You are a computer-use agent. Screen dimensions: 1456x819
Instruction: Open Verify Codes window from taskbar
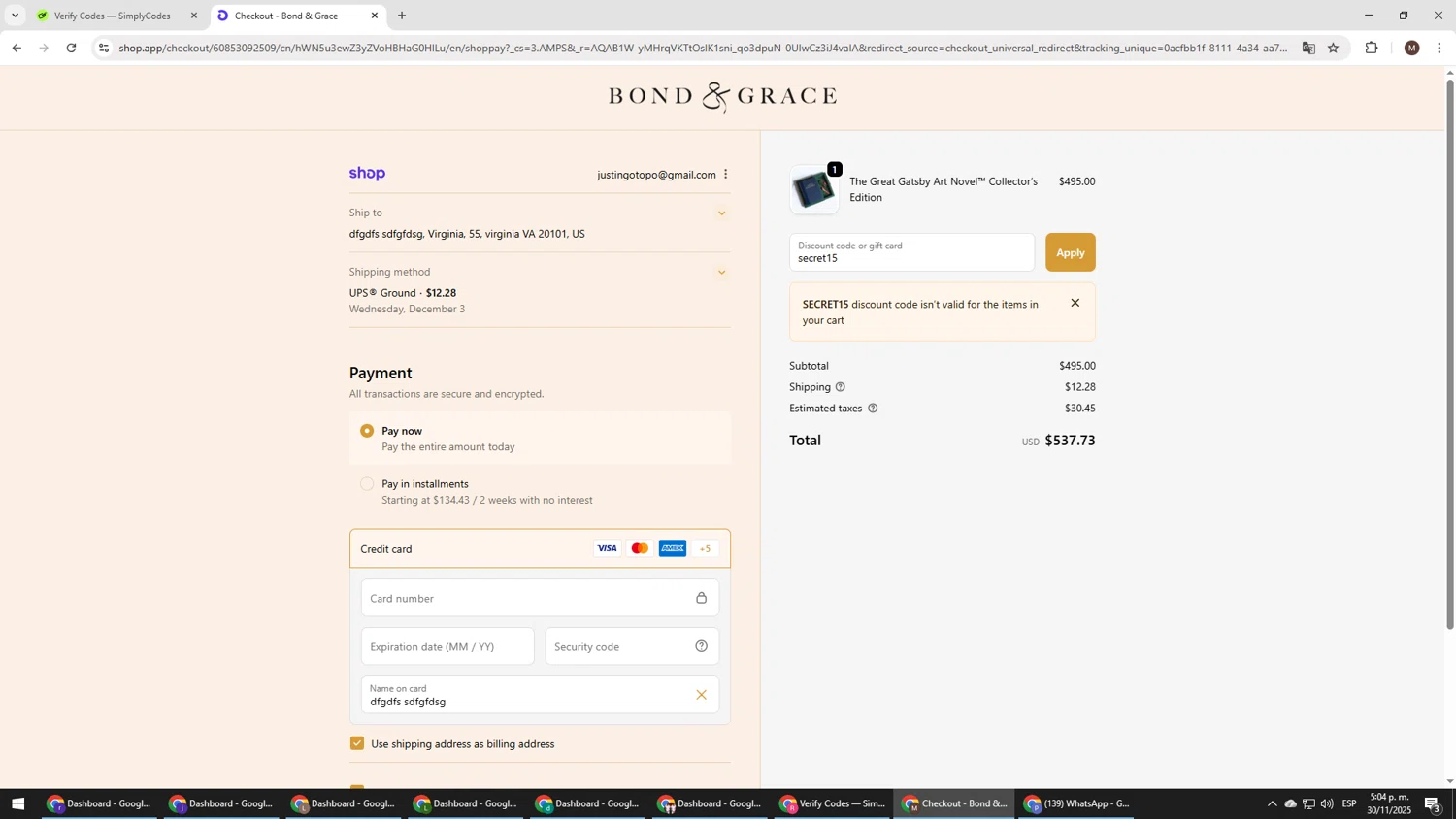click(833, 803)
